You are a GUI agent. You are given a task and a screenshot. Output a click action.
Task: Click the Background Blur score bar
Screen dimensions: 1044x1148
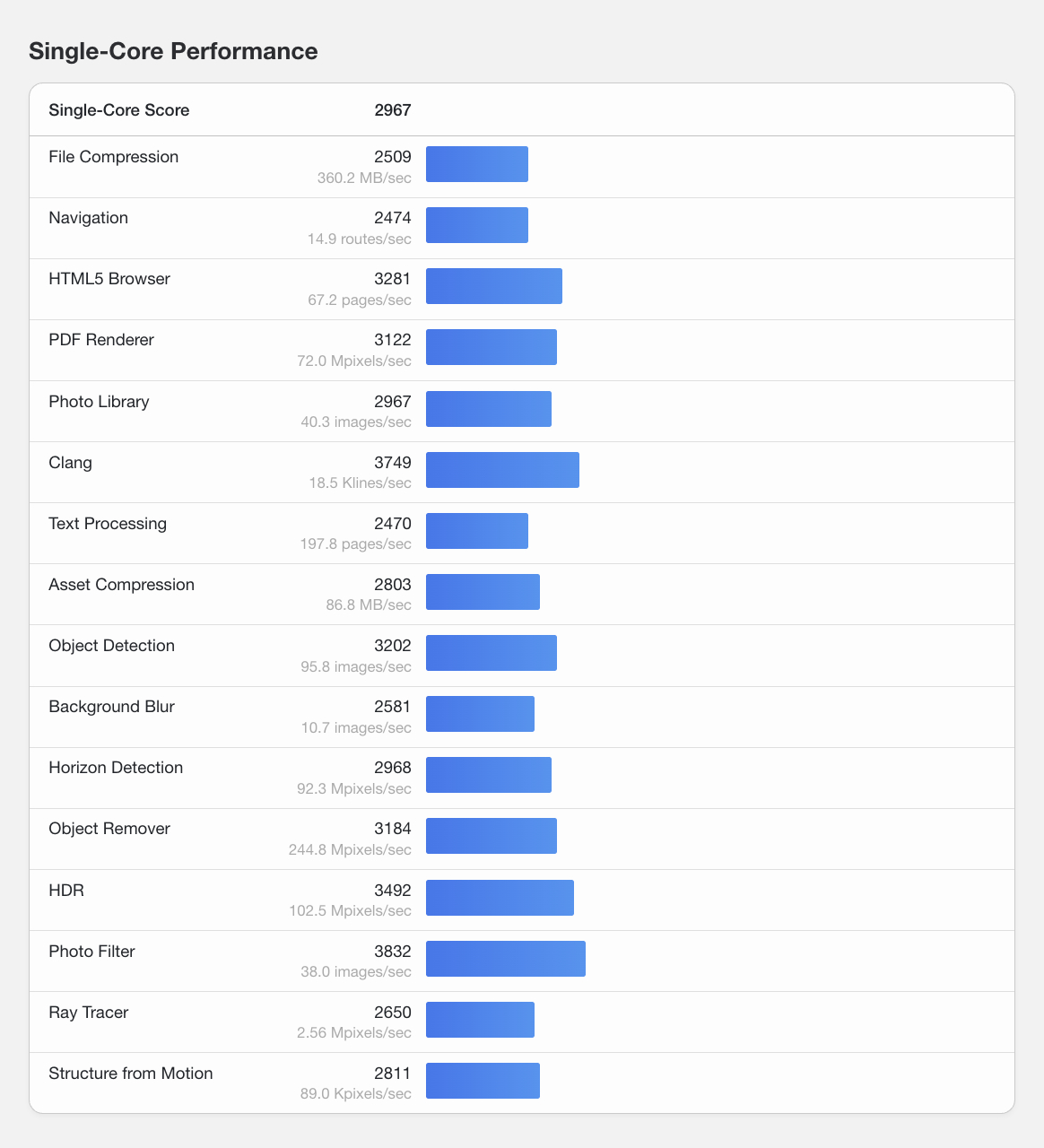pos(480,714)
